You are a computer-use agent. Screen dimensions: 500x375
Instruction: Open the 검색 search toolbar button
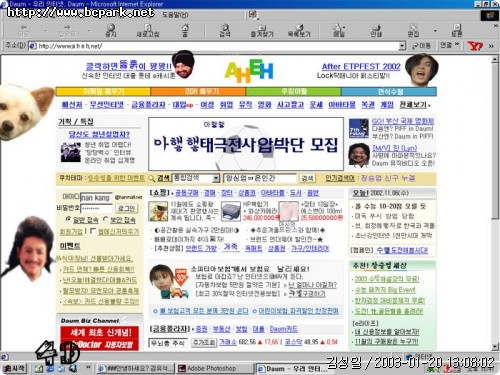click(x=225, y=30)
